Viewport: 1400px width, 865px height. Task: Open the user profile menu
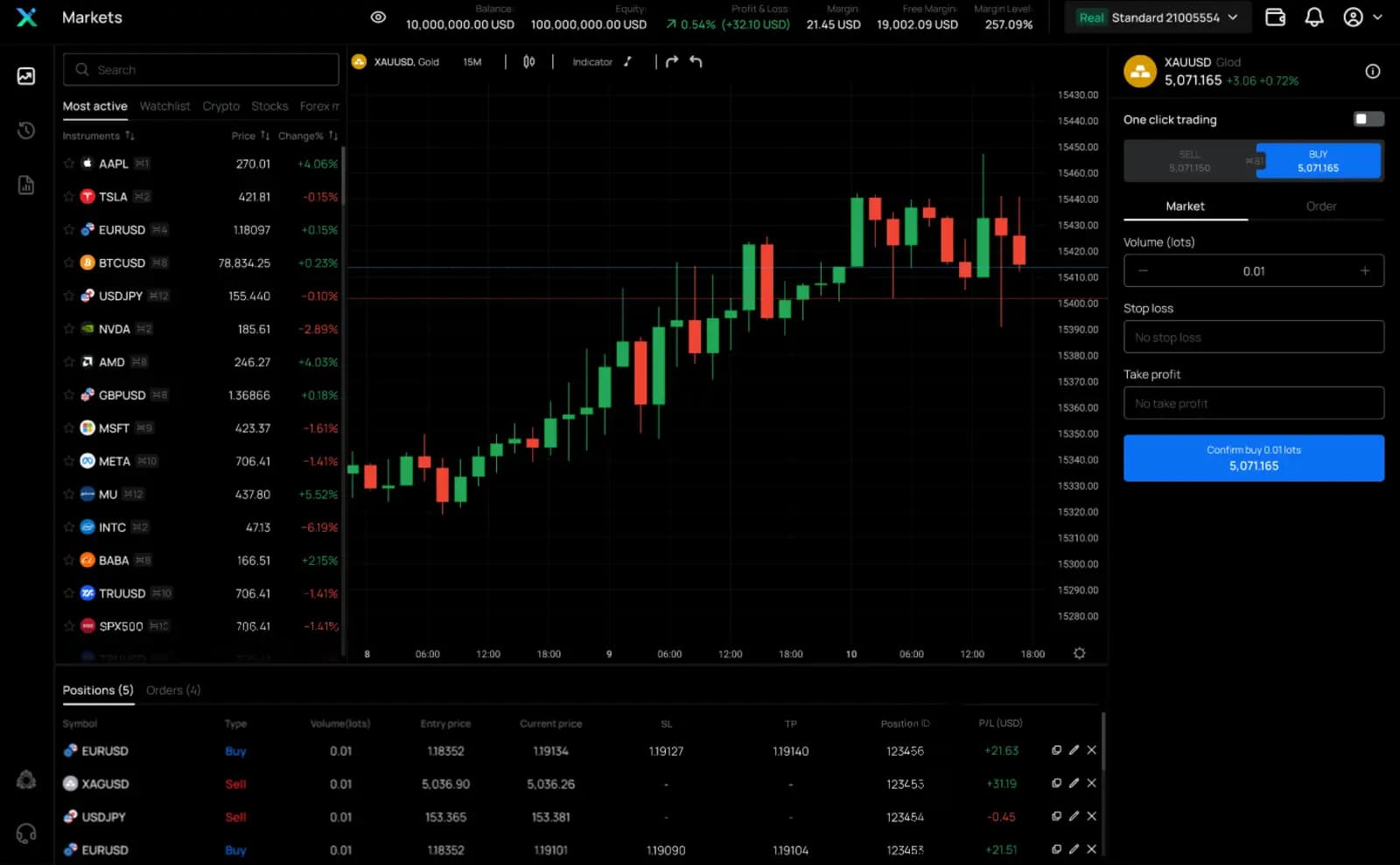(x=1362, y=17)
